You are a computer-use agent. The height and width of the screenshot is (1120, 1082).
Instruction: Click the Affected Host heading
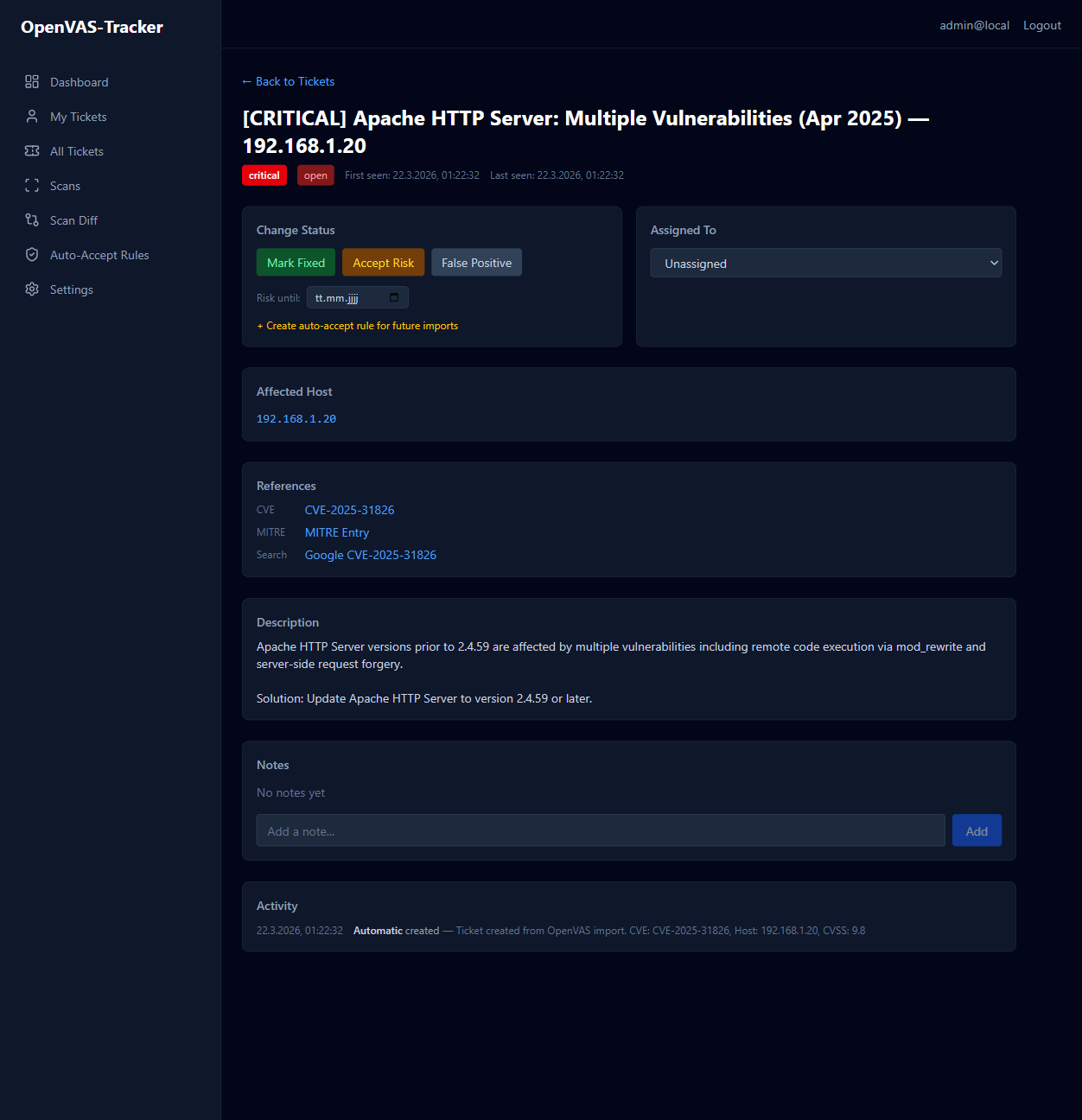pyautogui.click(x=295, y=391)
